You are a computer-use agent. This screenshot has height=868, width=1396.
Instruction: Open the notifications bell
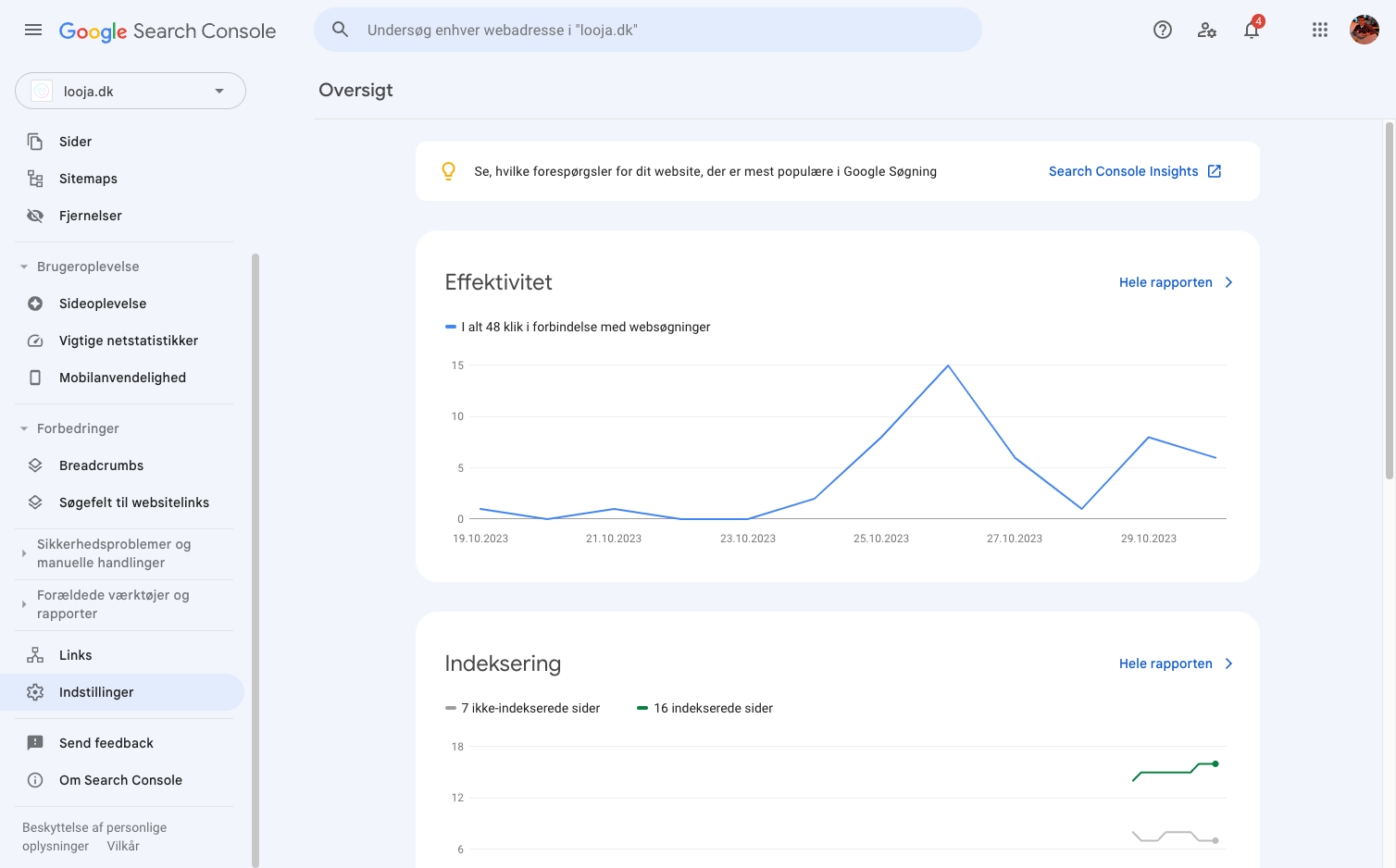tap(1252, 30)
